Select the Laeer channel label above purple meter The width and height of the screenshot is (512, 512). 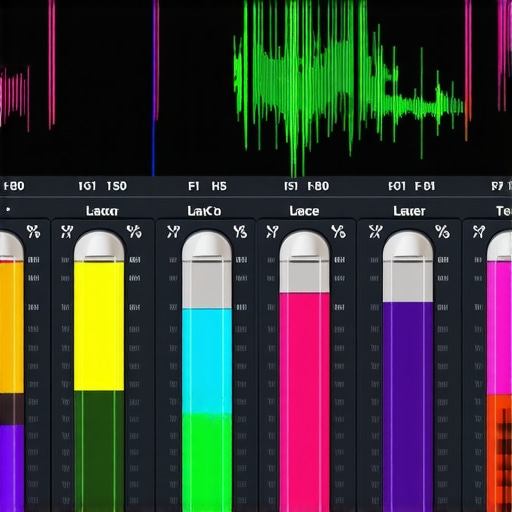point(409,211)
